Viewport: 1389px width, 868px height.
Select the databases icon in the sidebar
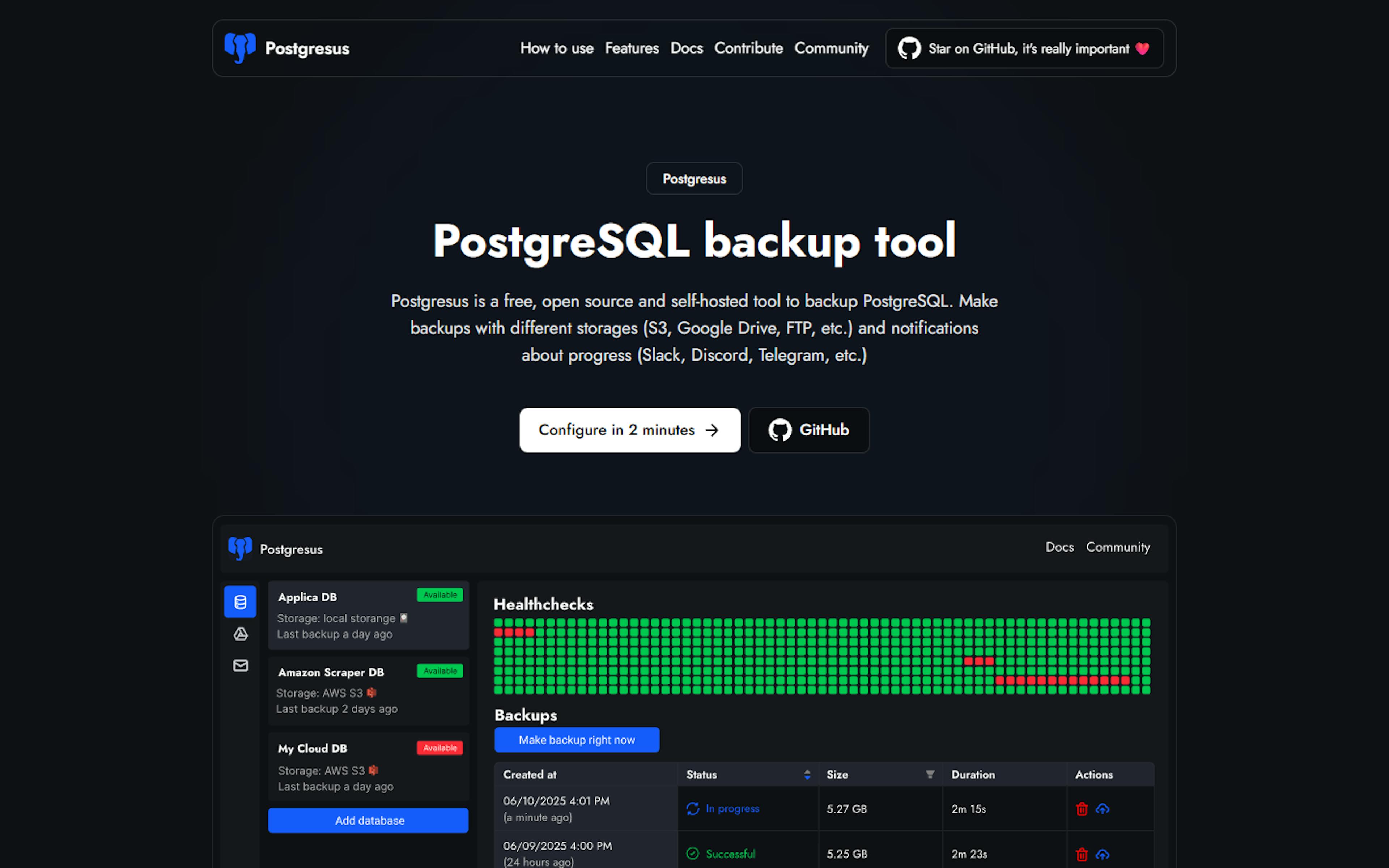[x=240, y=601]
